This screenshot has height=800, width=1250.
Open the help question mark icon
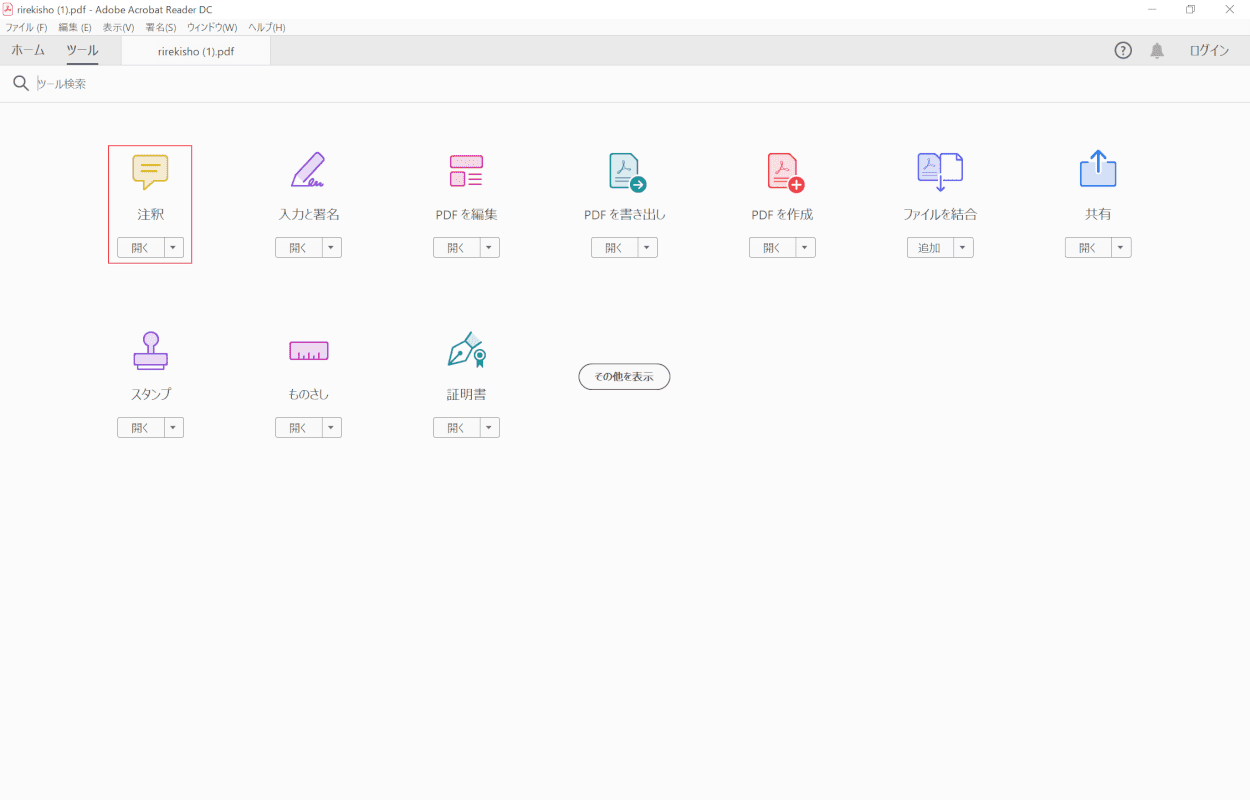[x=1123, y=51]
